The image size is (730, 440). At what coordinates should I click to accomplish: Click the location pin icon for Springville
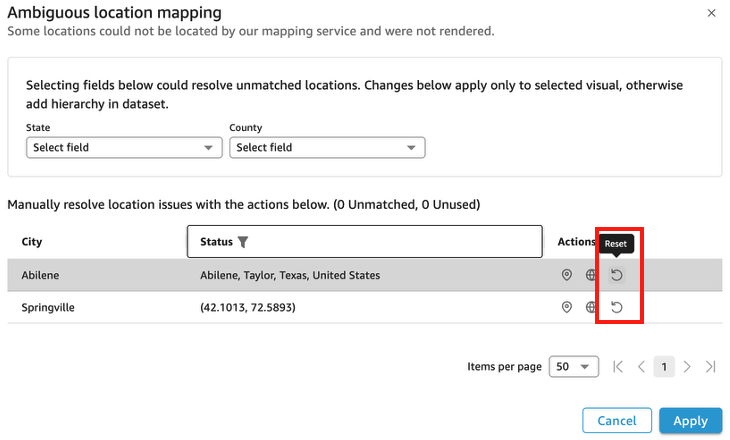(566, 308)
